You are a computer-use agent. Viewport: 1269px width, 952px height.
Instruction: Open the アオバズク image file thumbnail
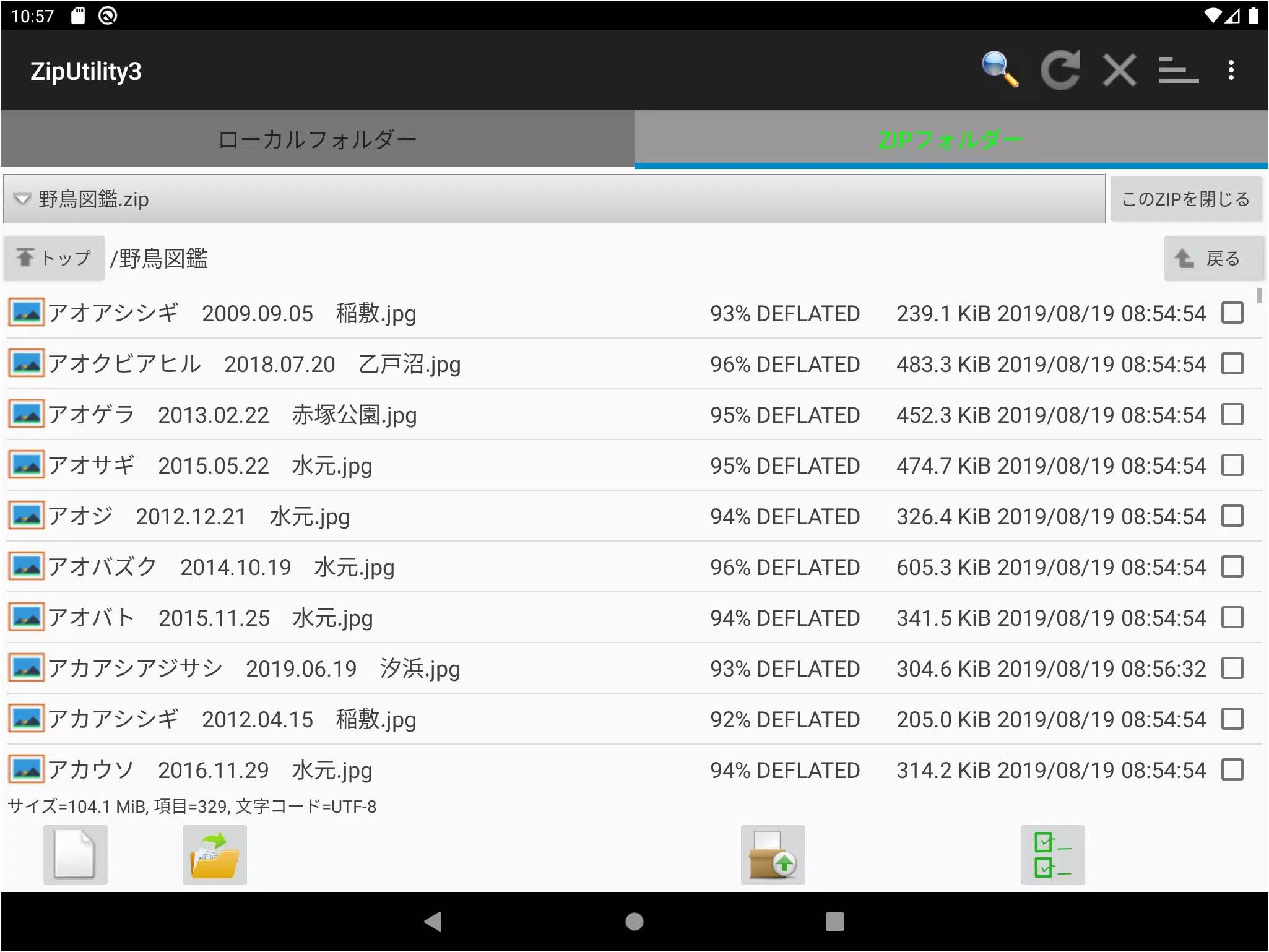point(26,567)
